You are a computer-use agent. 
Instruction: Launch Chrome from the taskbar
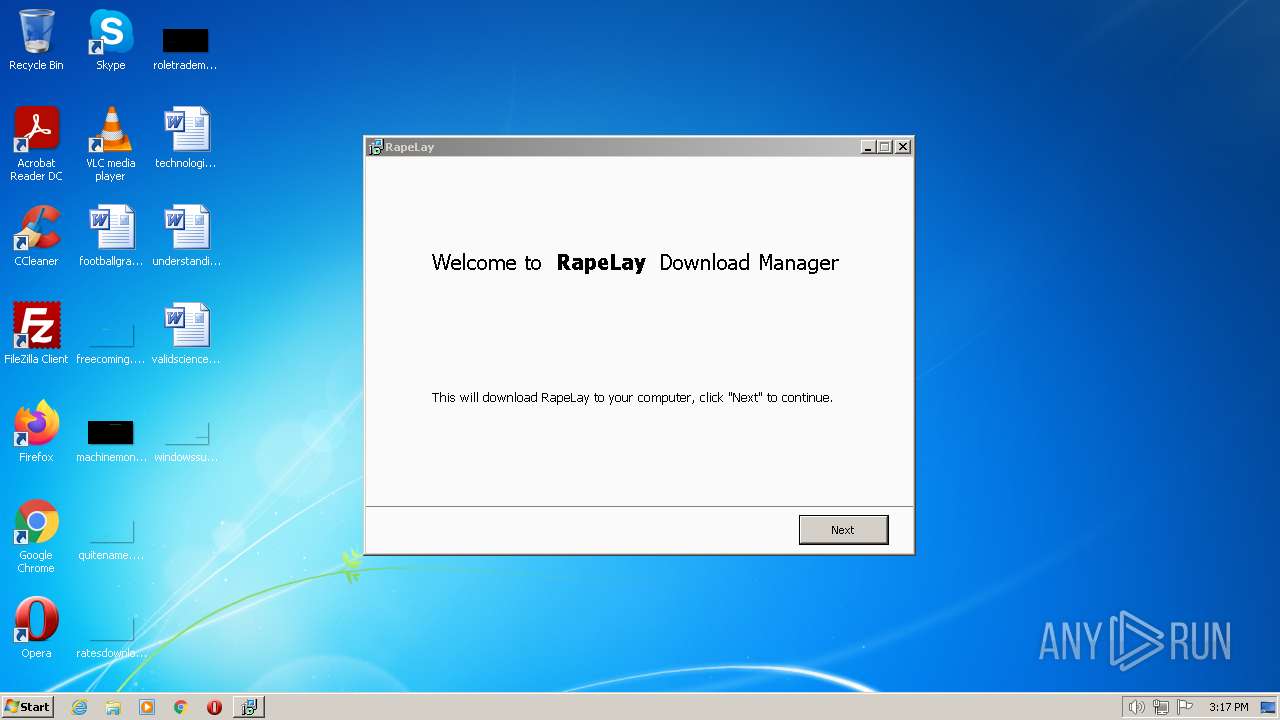coord(181,707)
